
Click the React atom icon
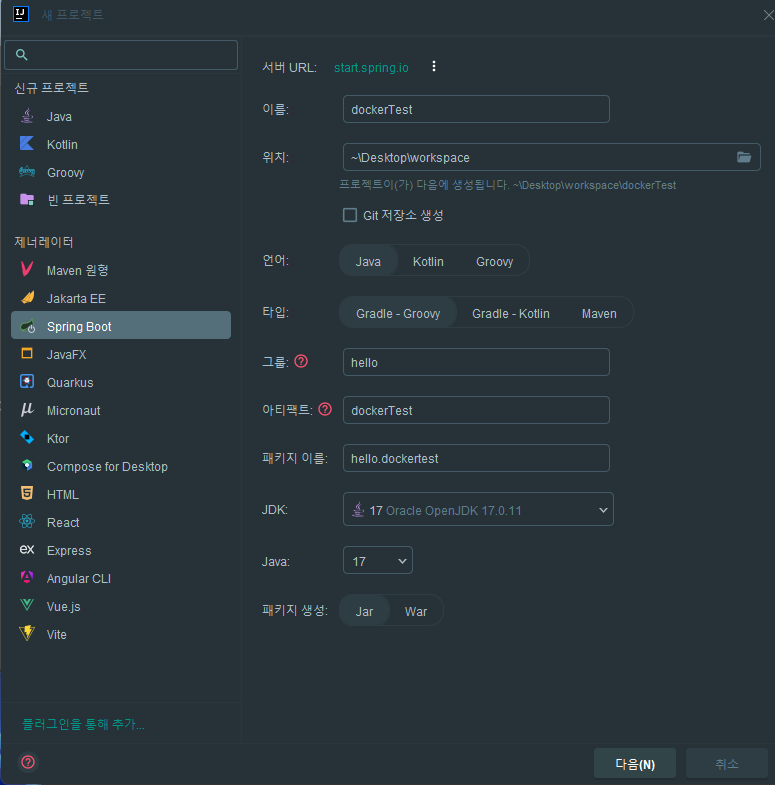click(x=27, y=522)
